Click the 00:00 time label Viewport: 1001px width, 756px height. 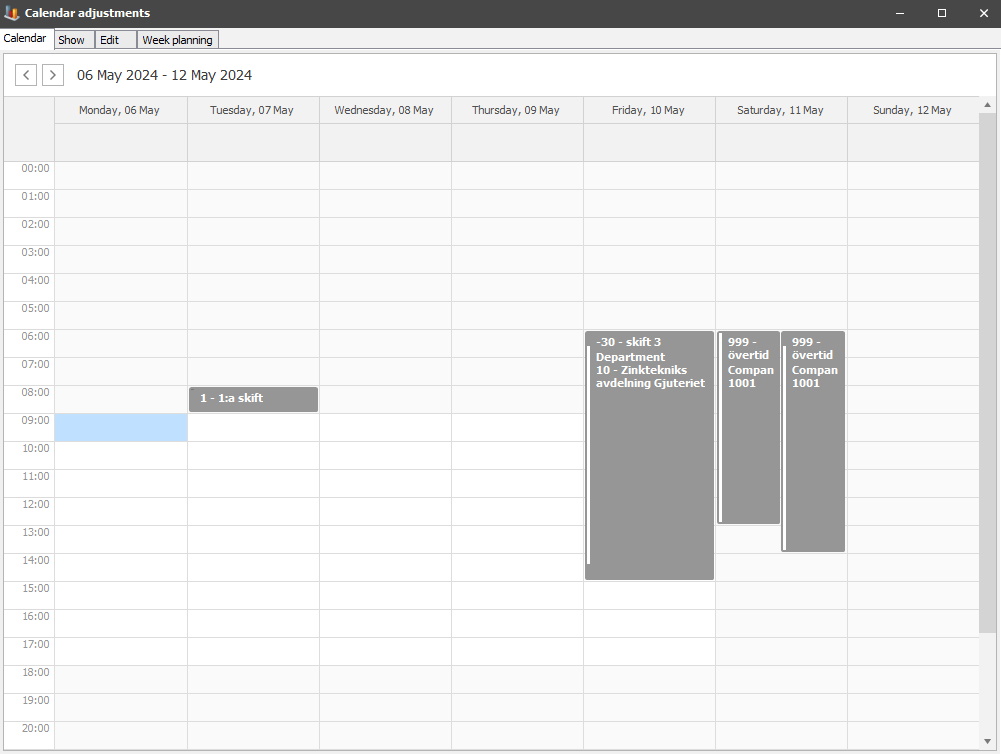(35, 169)
